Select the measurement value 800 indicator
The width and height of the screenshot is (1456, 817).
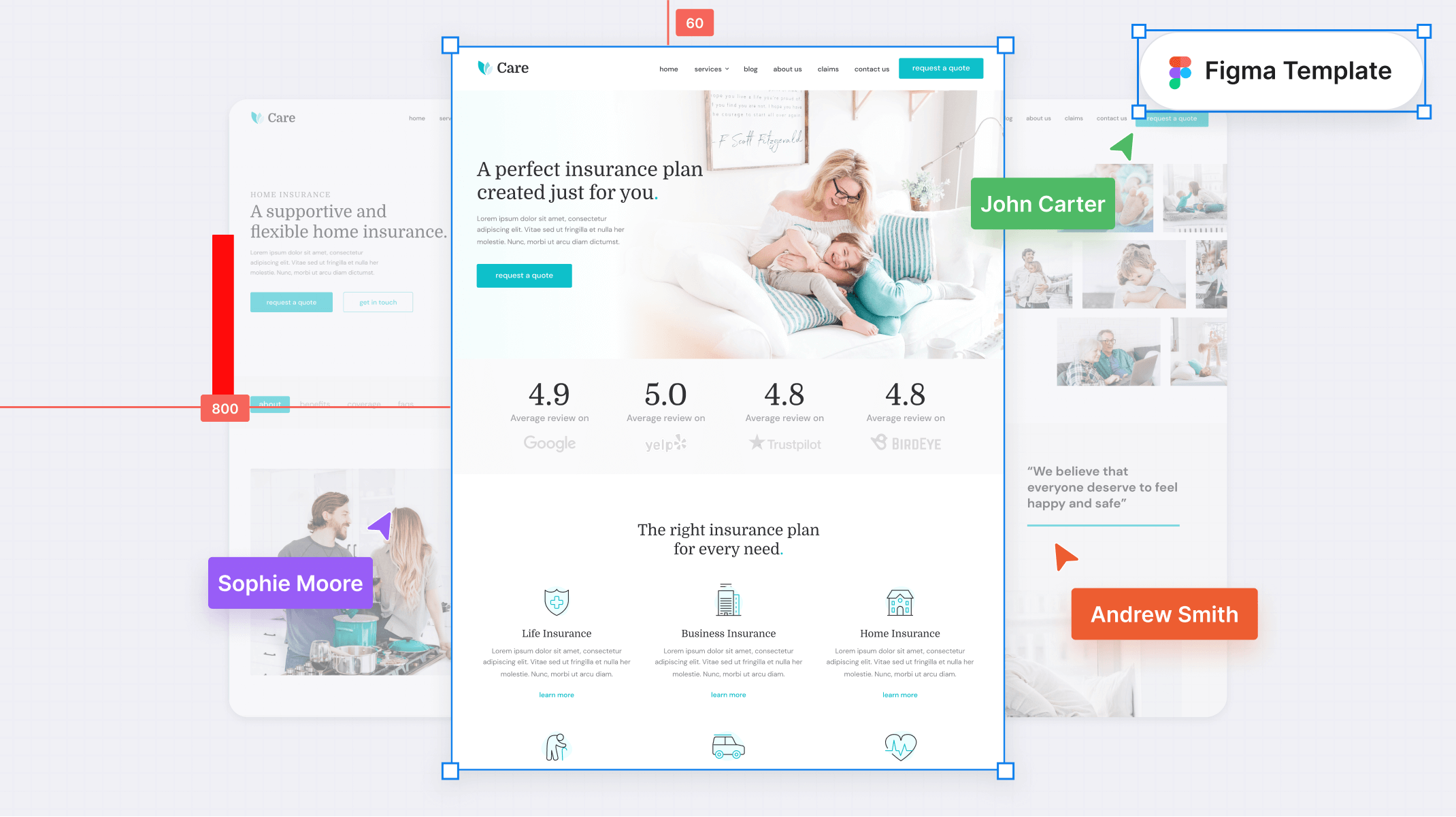(224, 408)
